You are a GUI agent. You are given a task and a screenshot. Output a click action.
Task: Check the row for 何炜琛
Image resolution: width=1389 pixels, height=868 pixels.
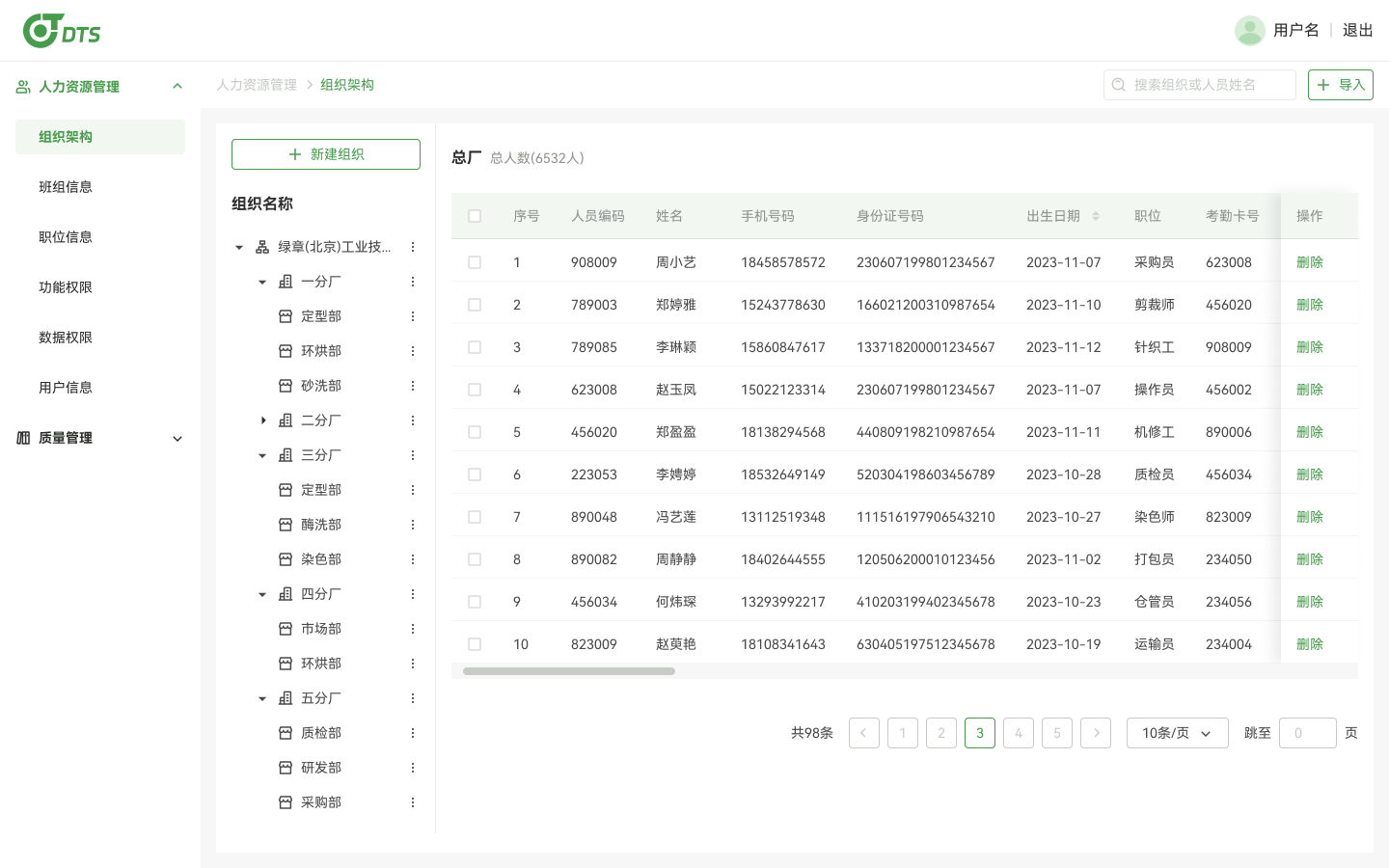click(x=475, y=602)
